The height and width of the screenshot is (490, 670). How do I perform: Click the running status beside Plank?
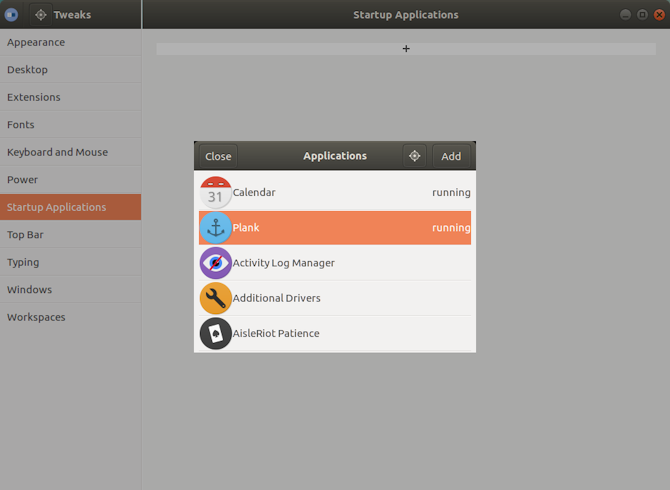click(451, 228)
